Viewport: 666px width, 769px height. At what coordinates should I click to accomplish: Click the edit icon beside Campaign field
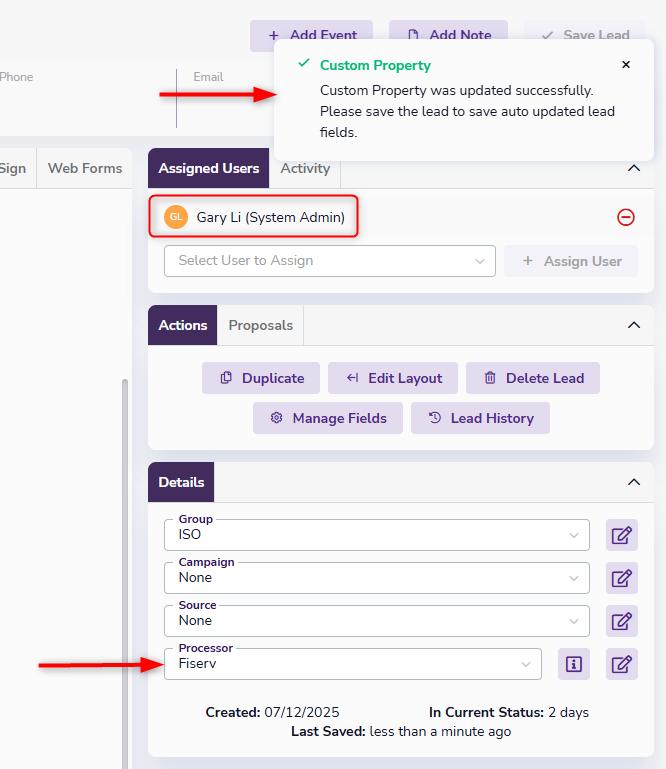click(x=621, y=578)
